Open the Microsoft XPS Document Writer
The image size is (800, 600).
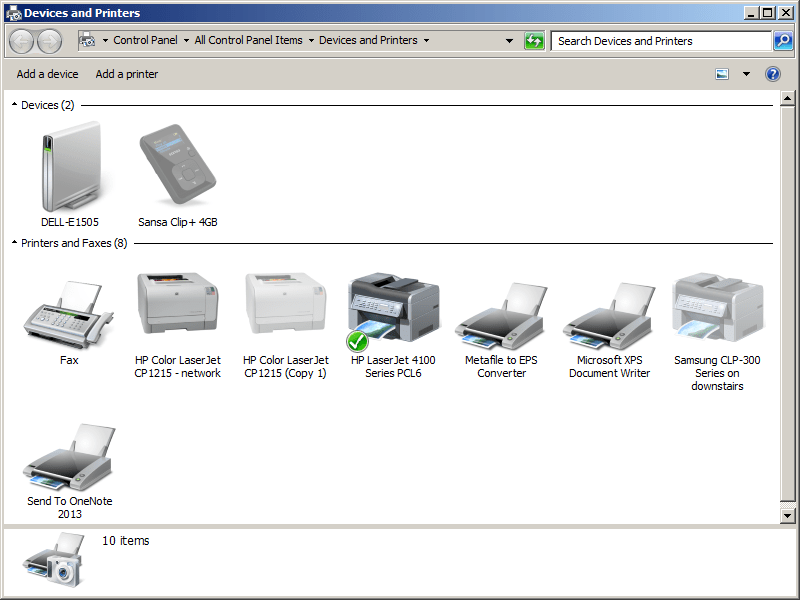pos(608,310)
